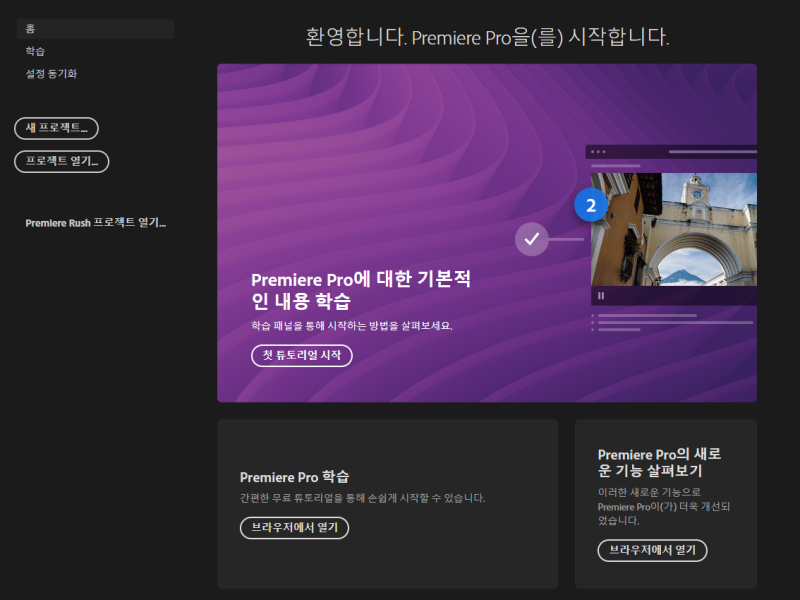This screenshot has height=600, width=800.
Task: Click Premiere Rush 프로젝트 열기
Action: click(x=96, y=223)
